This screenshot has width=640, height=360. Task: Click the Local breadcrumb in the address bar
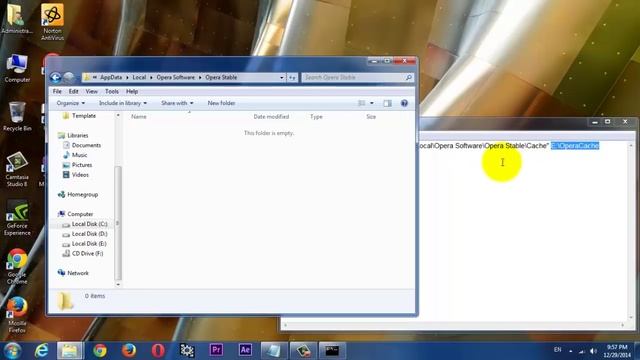[x=139, y=78]
